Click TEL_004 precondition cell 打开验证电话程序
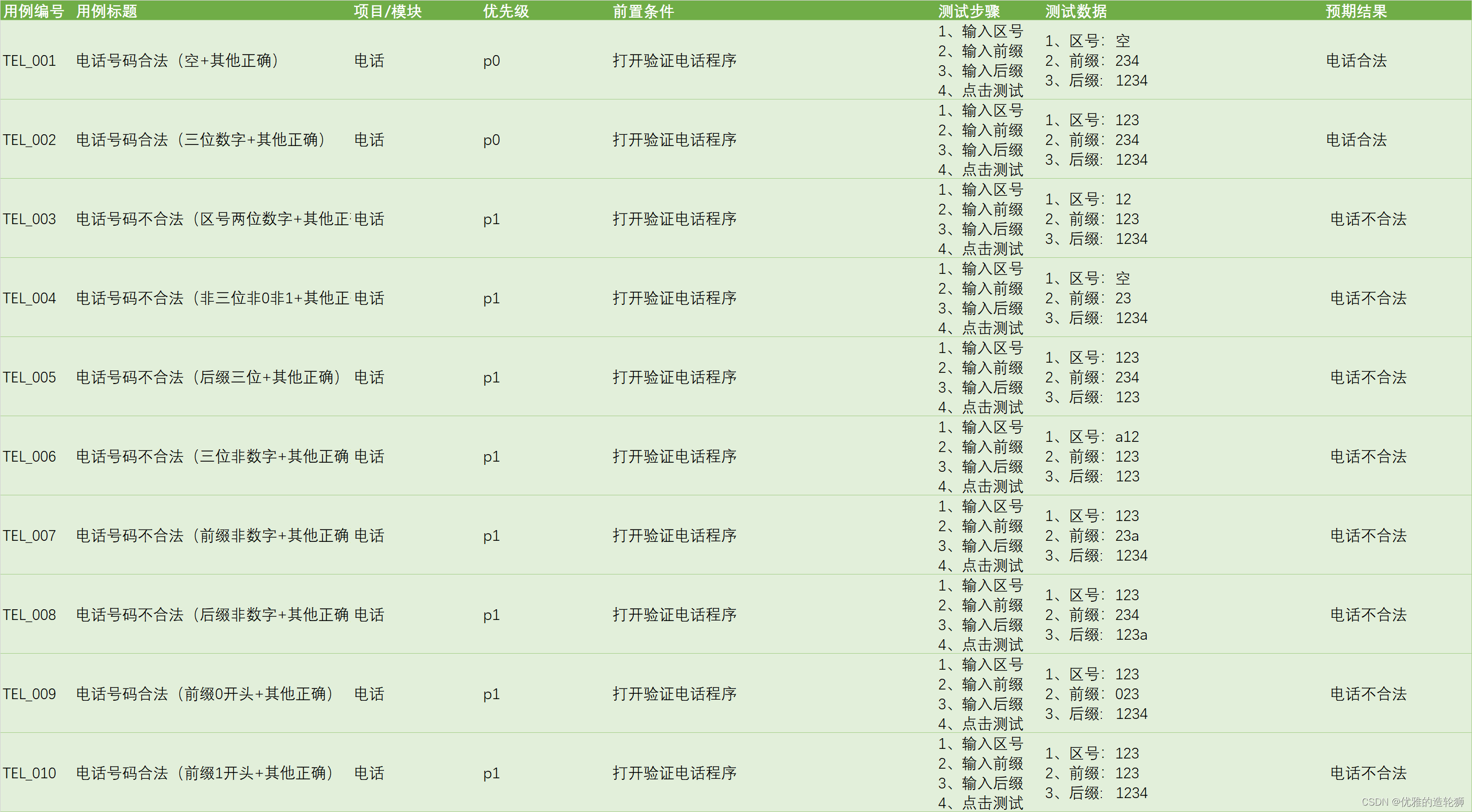The height and width of the screenshot is (812, 1472). pos(674,298)
